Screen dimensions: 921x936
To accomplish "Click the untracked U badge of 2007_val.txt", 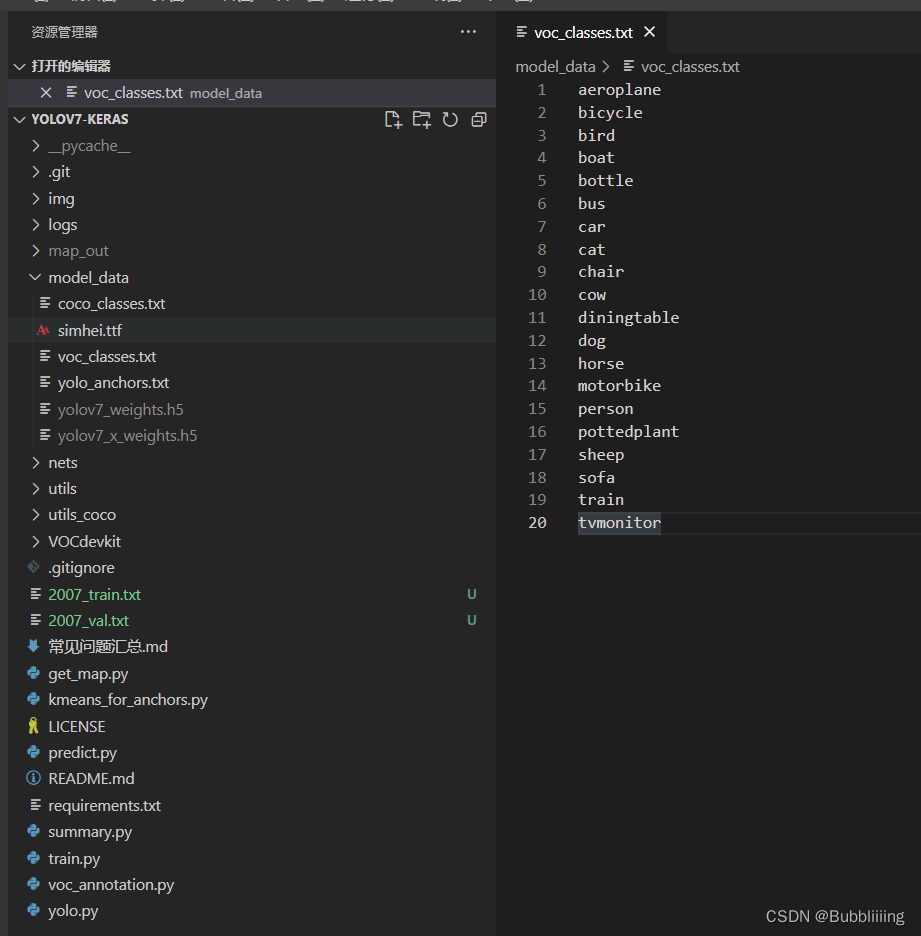I will pyautogui.click(x=472, y=620).
